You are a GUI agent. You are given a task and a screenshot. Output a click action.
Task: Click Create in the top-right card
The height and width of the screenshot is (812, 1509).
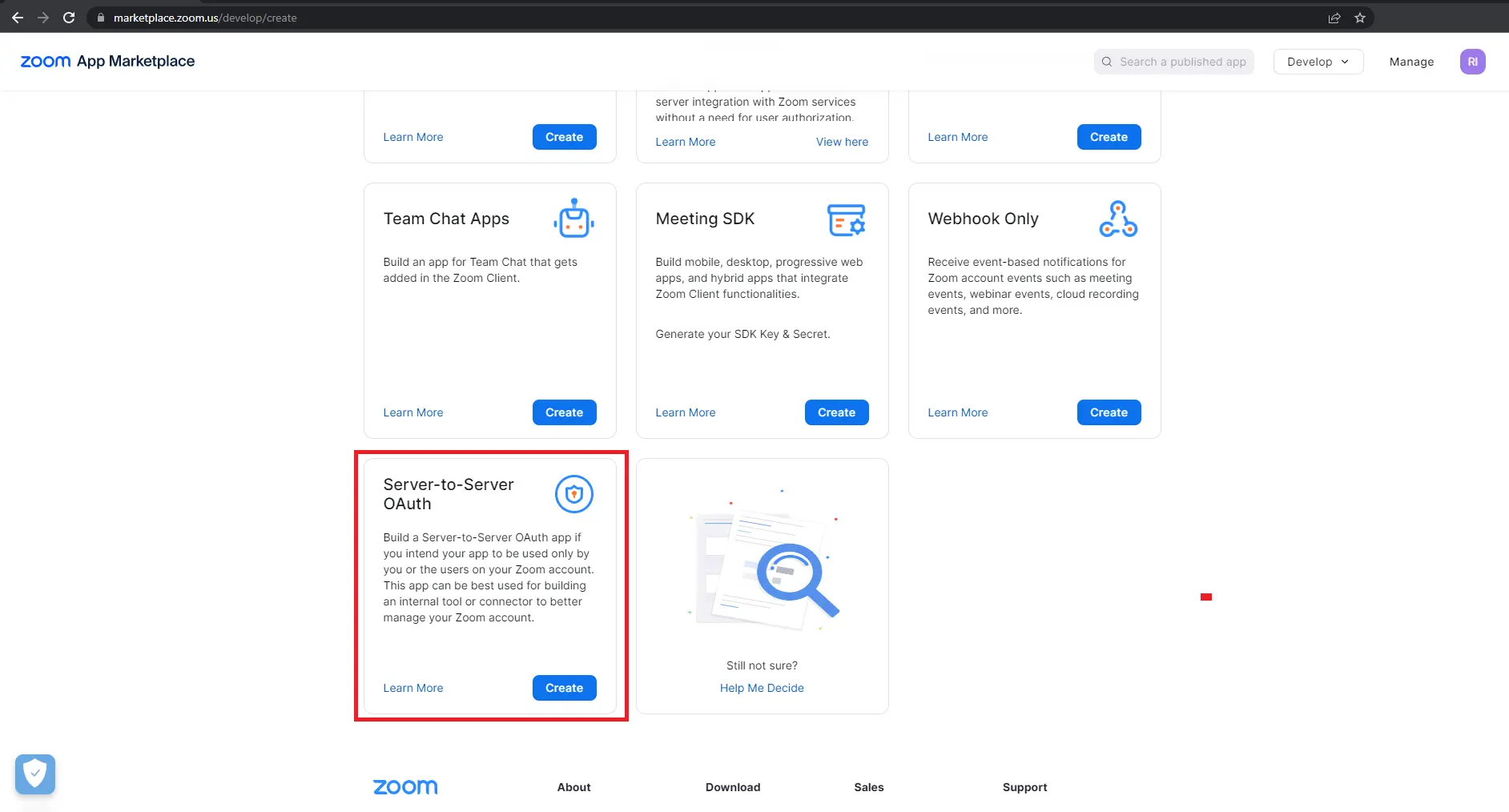point(1109,137)
